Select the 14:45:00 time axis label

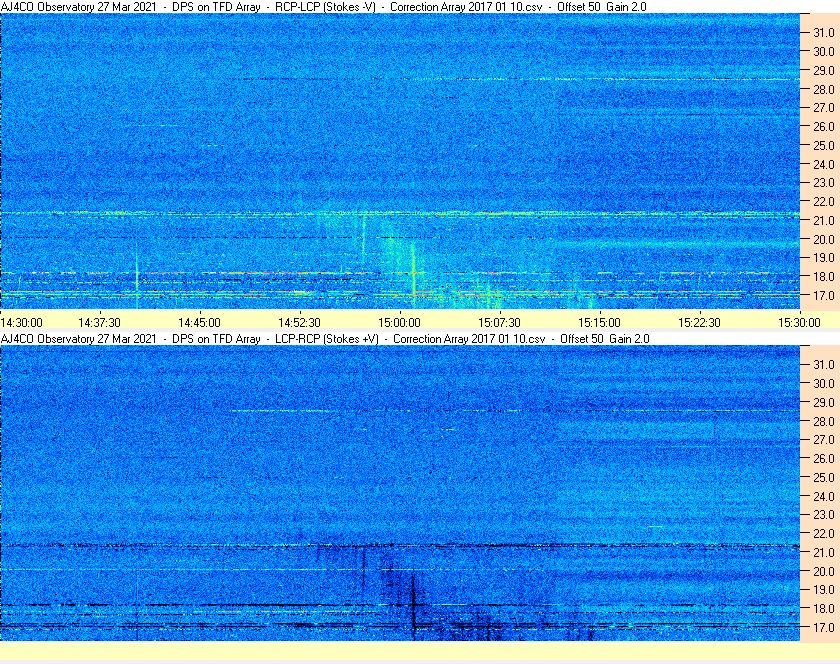tap(199, 323)
